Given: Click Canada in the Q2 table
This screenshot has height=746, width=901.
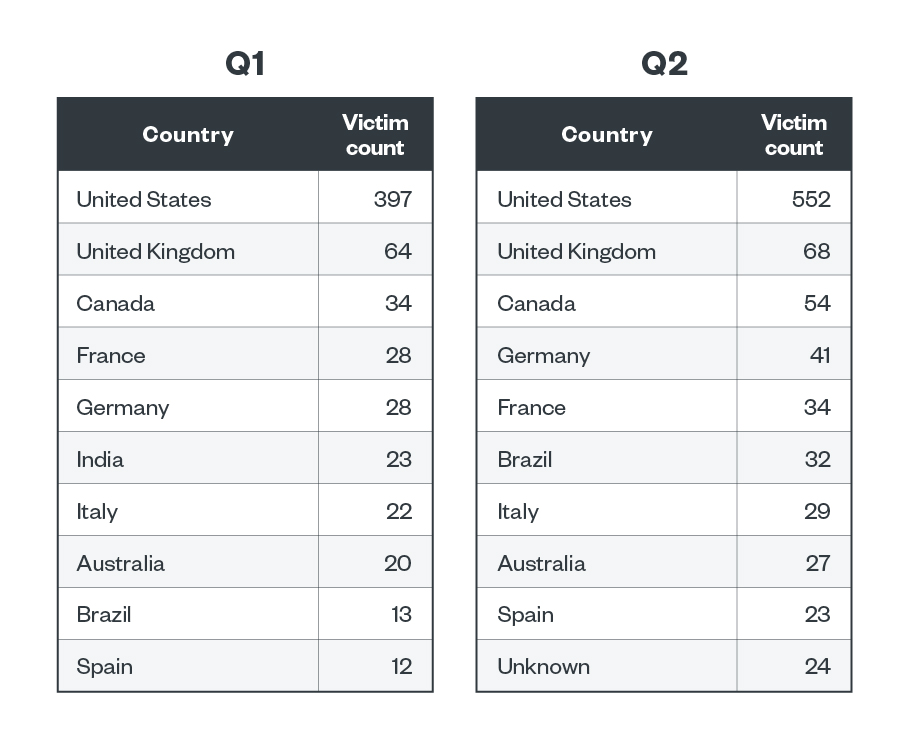Looking at the screenshot, I should pyautogui.click(x=537, y=303).
